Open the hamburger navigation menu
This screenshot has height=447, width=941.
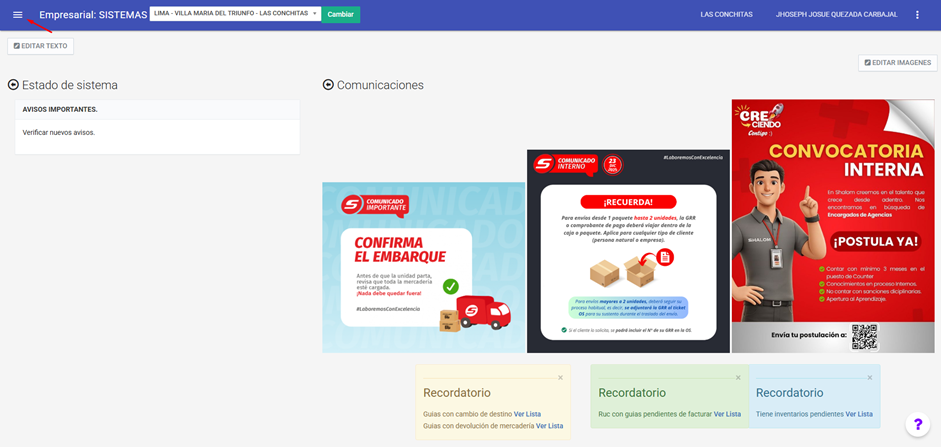pyautogui.click(x=17, y=15)
